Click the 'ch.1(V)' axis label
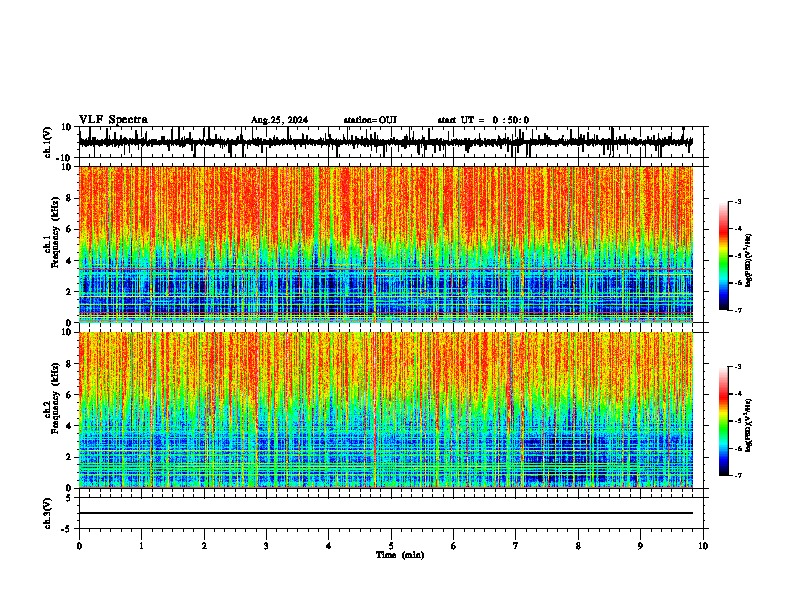 coord(48,142)
